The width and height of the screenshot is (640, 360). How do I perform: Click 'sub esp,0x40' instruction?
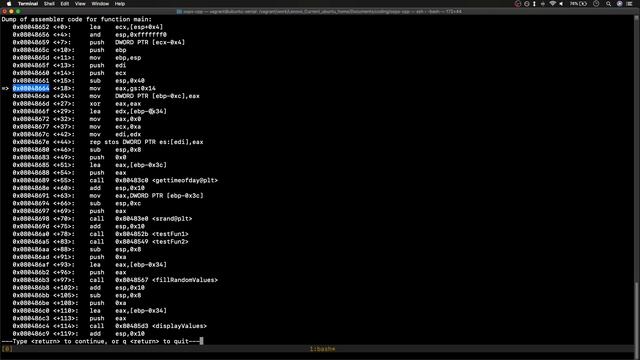(x=117, y=81)
